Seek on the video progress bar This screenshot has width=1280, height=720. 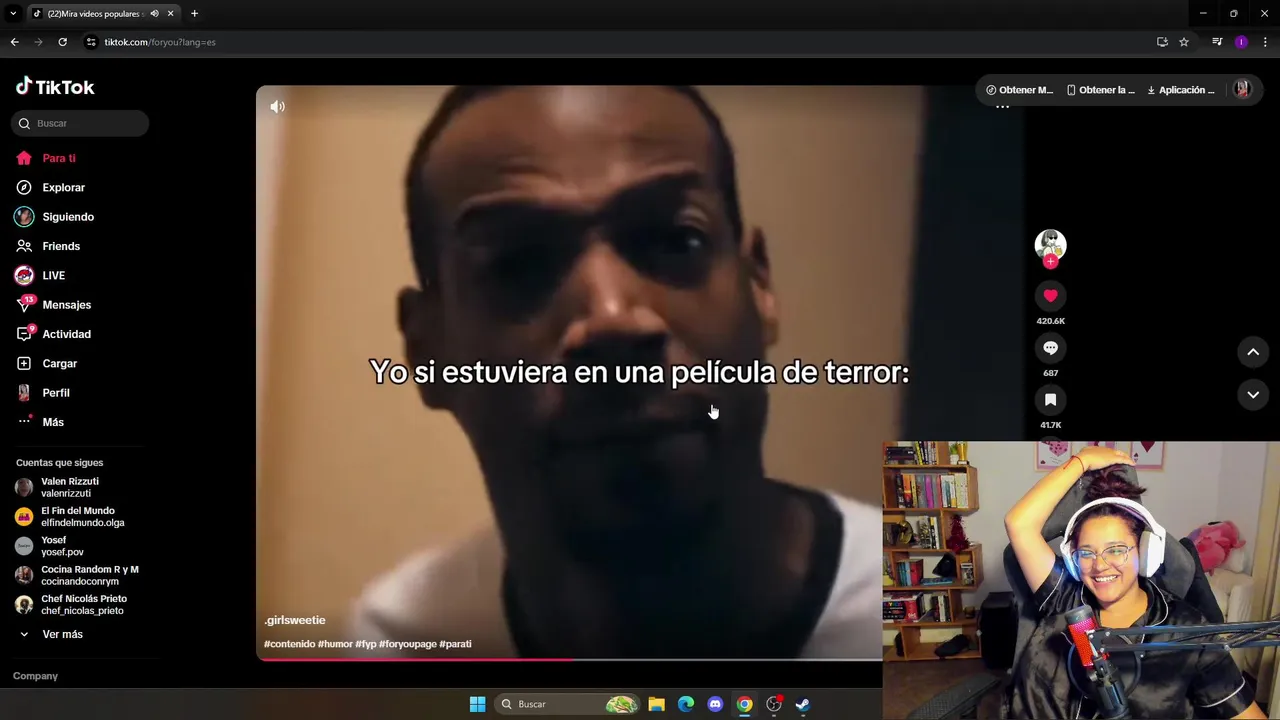pos(569,659)
